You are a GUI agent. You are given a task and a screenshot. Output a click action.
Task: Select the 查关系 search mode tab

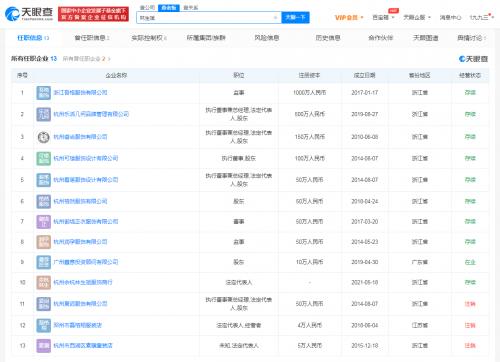(x=191, y=7)
